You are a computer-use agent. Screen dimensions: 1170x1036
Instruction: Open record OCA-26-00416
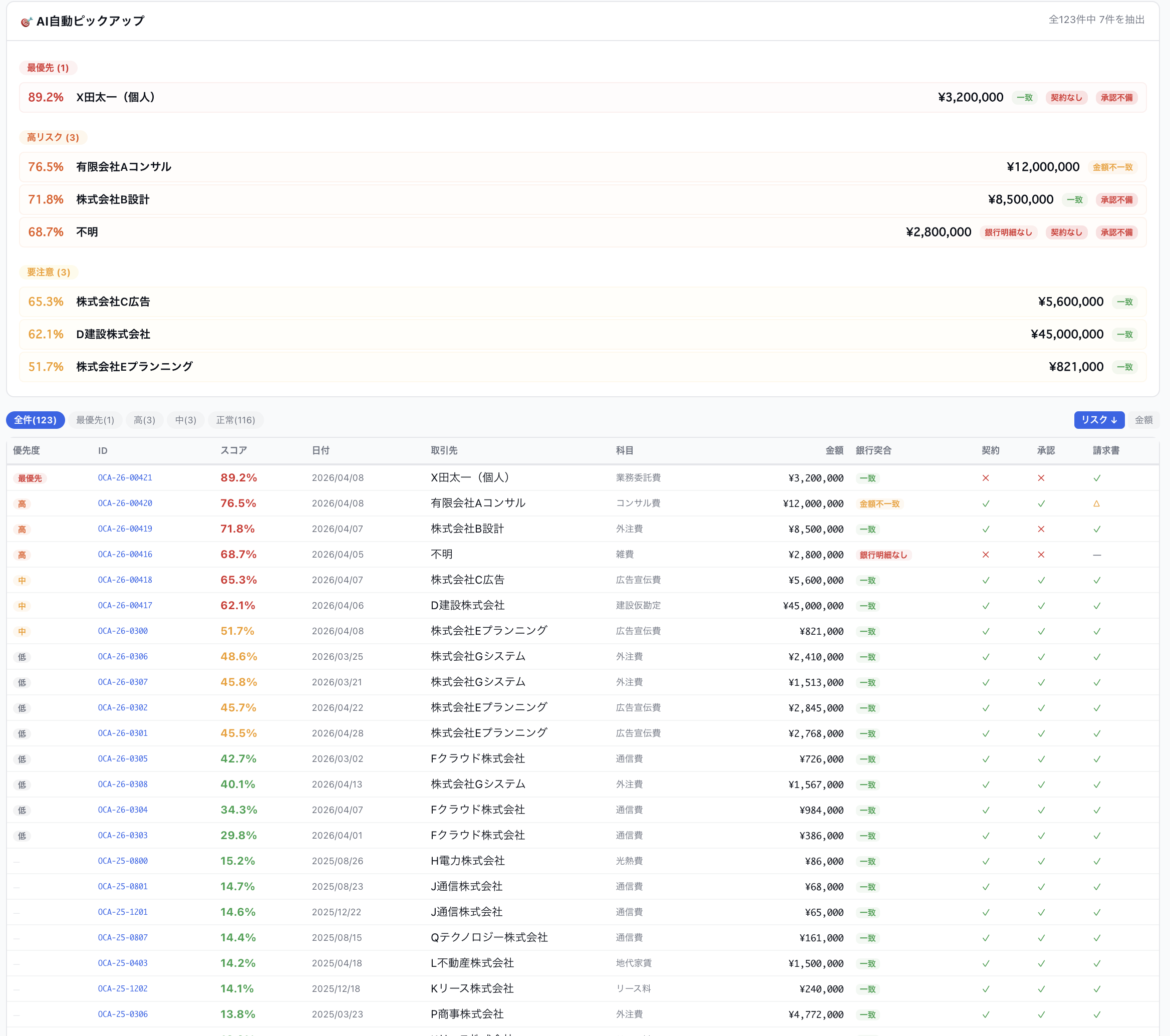(125, 555)
